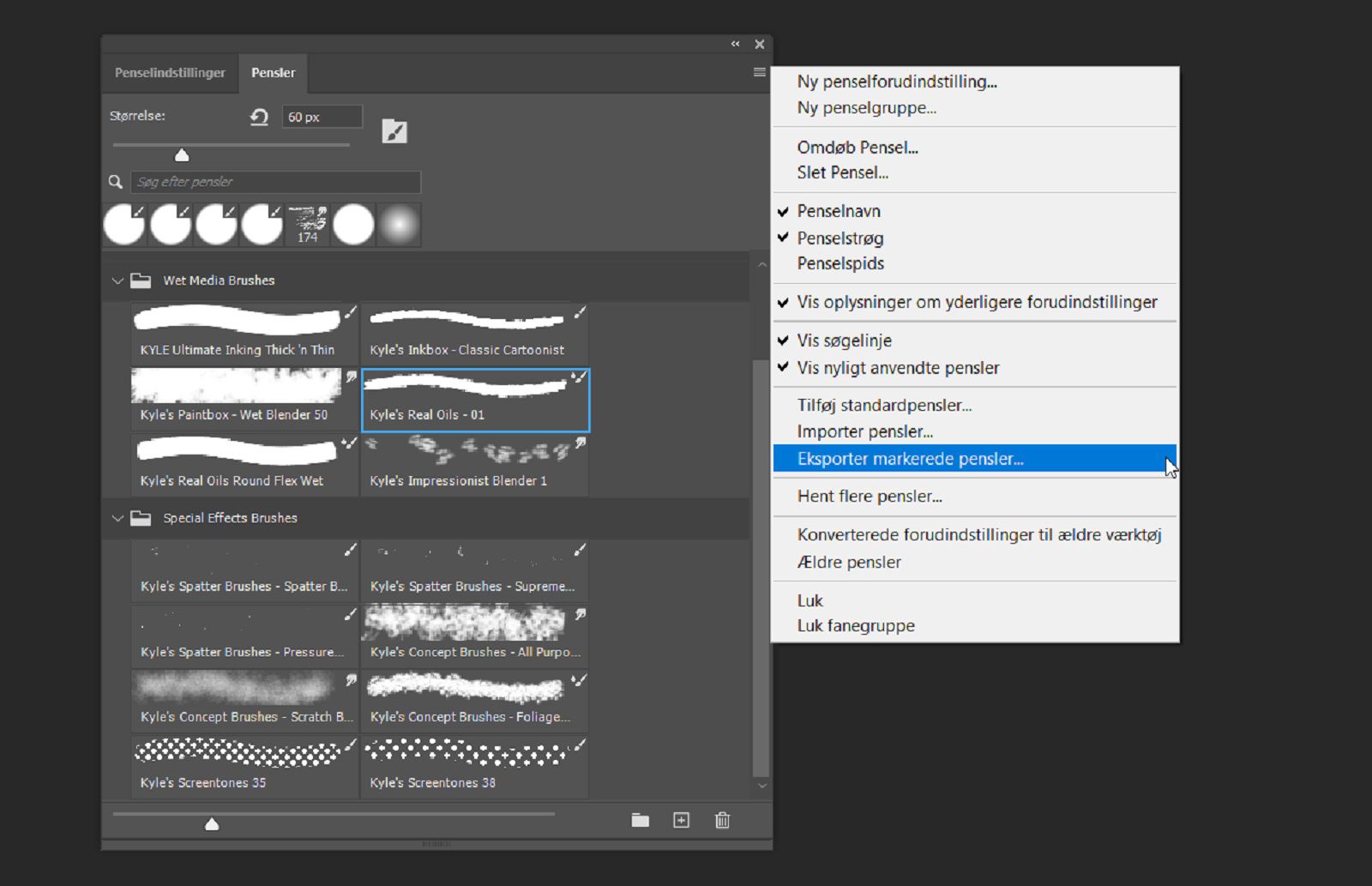The height and width of the screenshot is (886, 1372).
Task: Select Kyle's Concept Brushes - Foliage... brush
Action: click(475, 701)
